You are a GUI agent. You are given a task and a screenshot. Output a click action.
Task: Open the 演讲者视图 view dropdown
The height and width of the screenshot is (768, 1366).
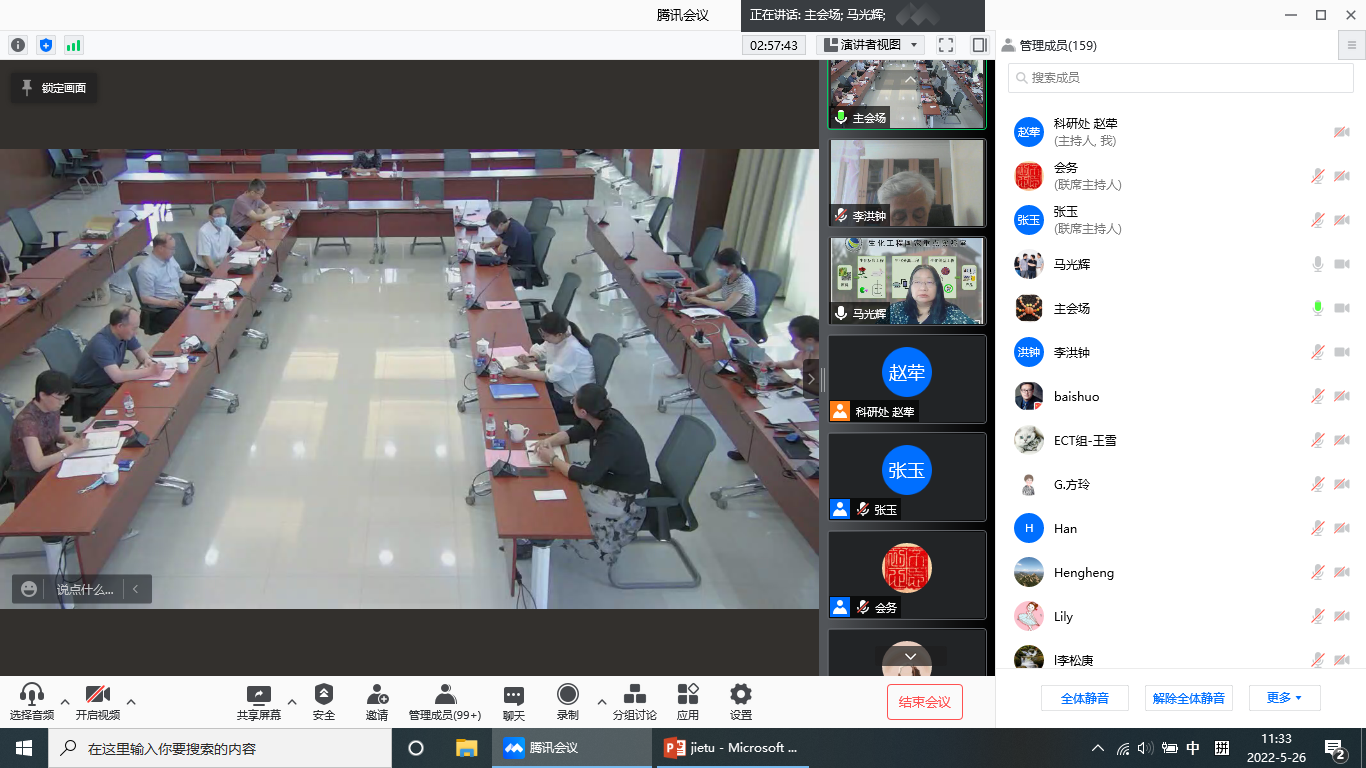(x=870, y=45)
